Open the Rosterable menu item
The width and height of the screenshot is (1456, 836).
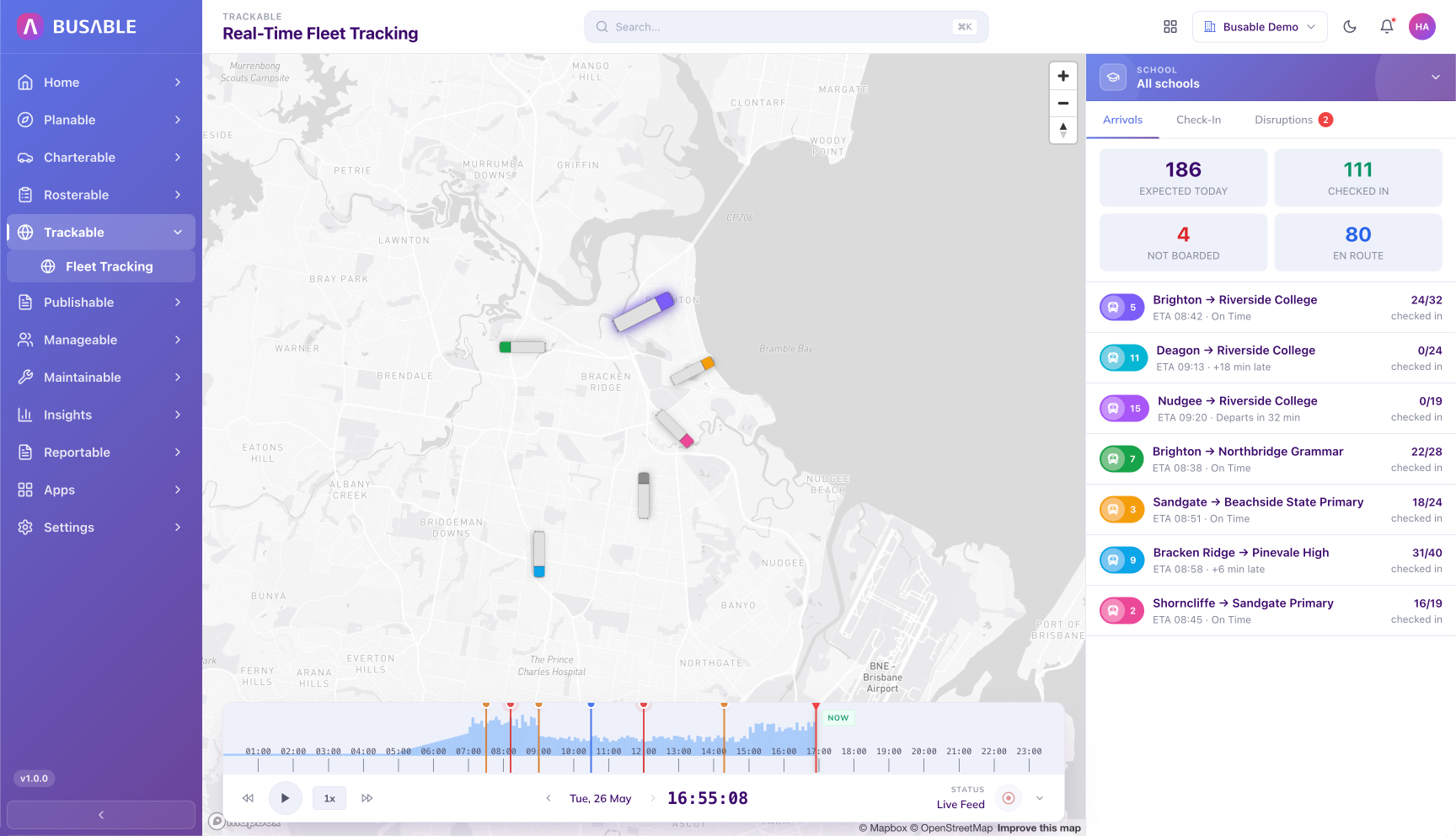tap(101, 195)
